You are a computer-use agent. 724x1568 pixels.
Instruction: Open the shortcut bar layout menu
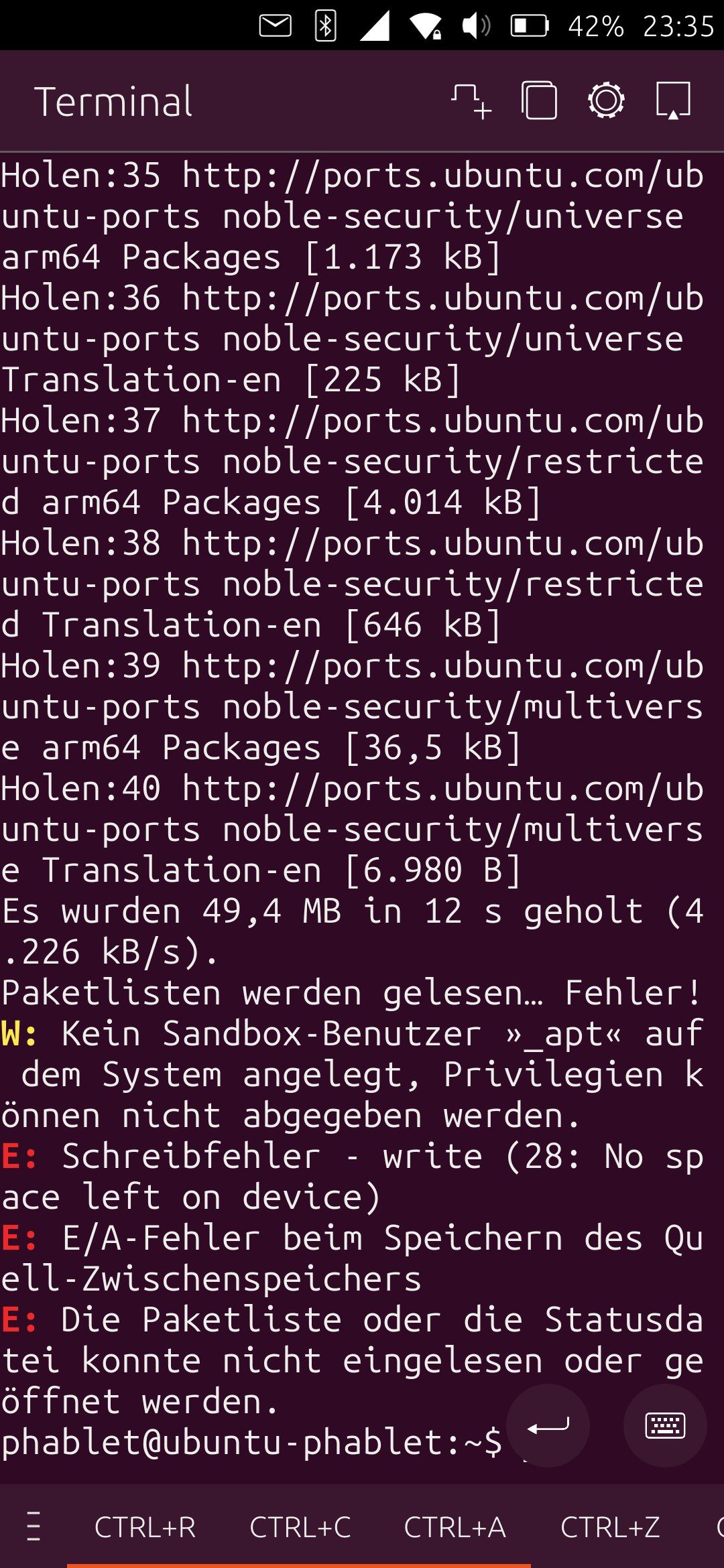[x=34, y=1527]
